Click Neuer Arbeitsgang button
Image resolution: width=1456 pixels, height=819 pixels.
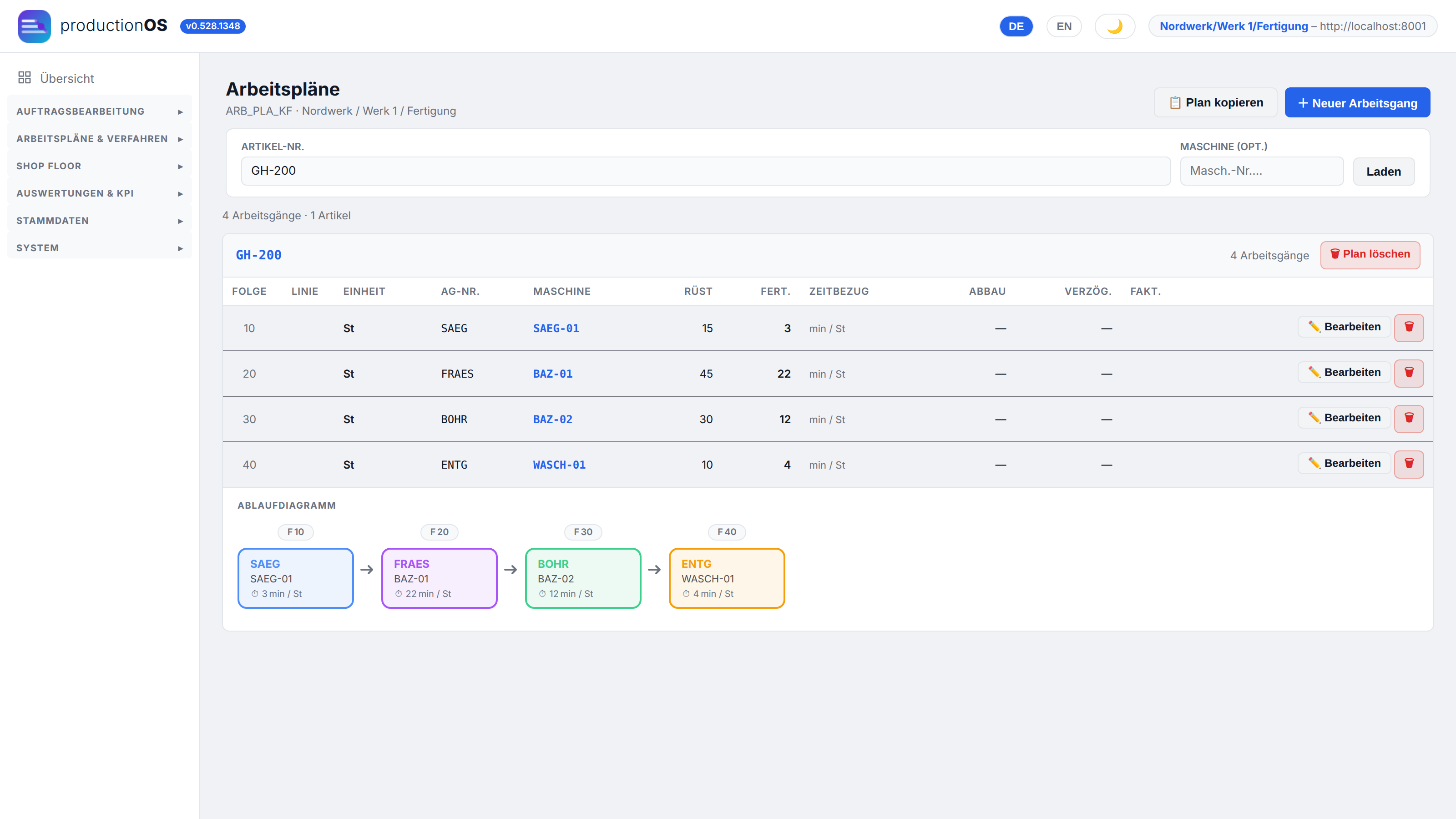[1357, 103]
